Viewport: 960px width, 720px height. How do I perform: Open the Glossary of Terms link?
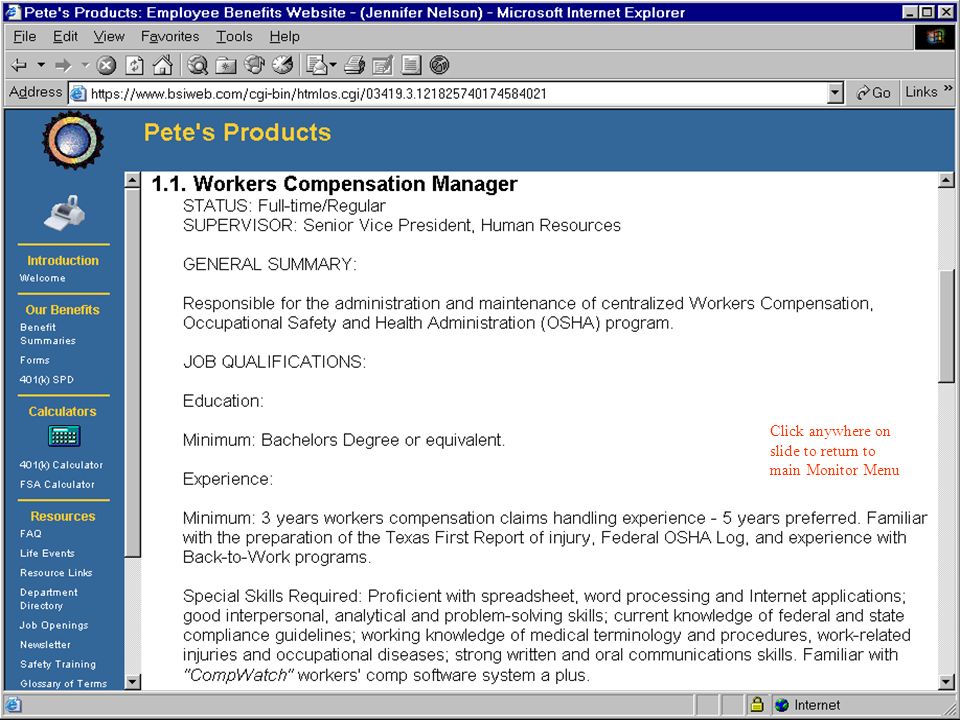pos(63,683)
